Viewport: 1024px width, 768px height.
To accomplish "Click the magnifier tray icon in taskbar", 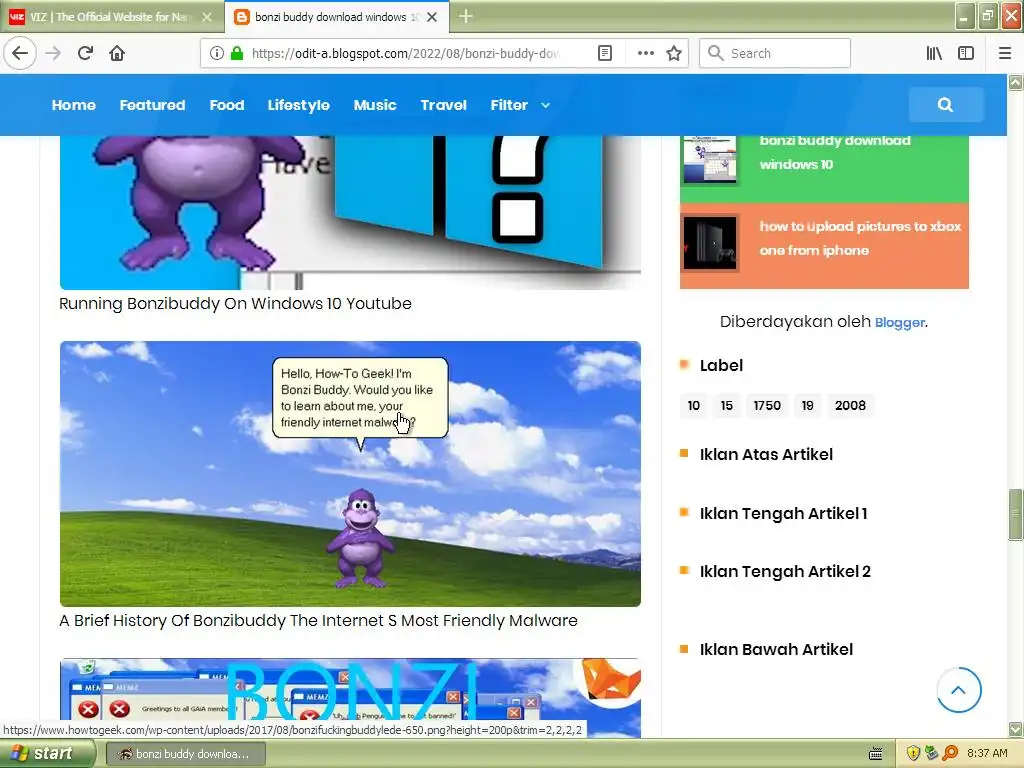I will coord(950,753).
